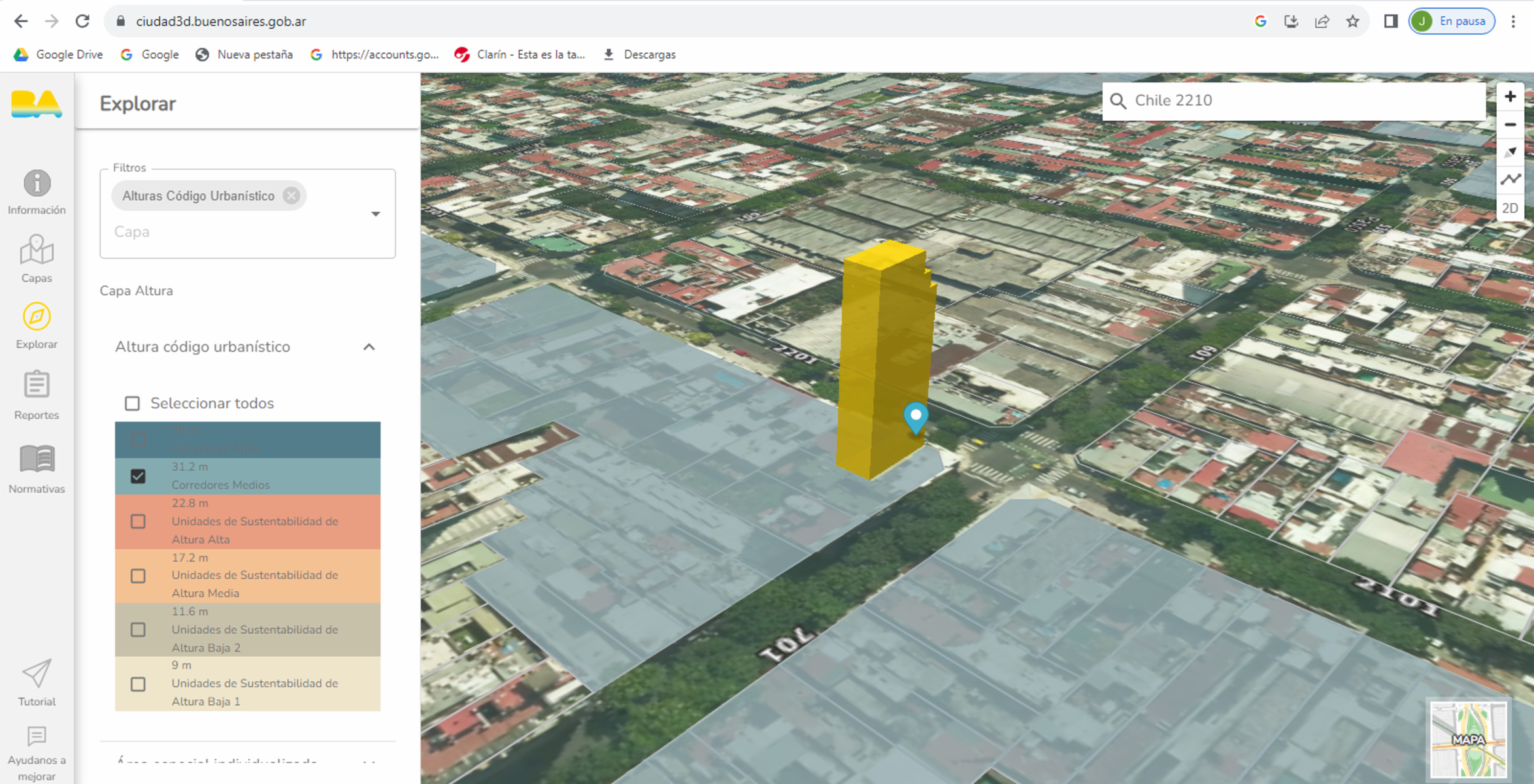
Task: Open the Google bookmark
Action: [x=150, y=55]
